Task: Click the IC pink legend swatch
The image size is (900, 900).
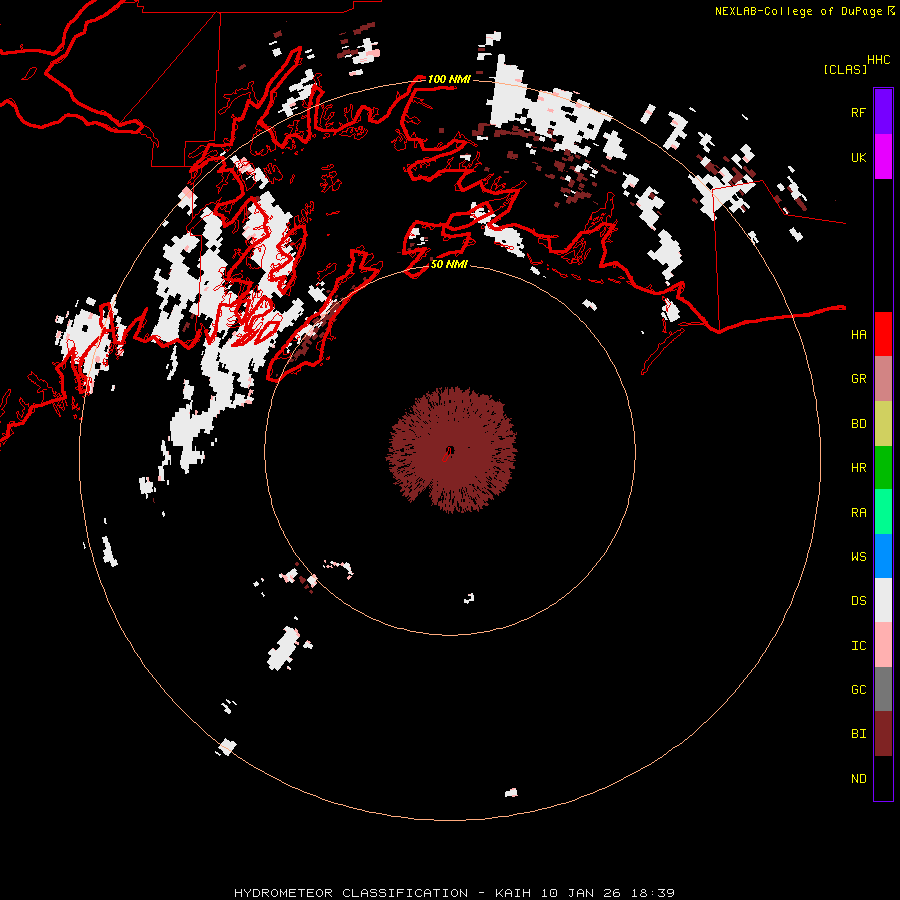Action: tap(883, 645)
